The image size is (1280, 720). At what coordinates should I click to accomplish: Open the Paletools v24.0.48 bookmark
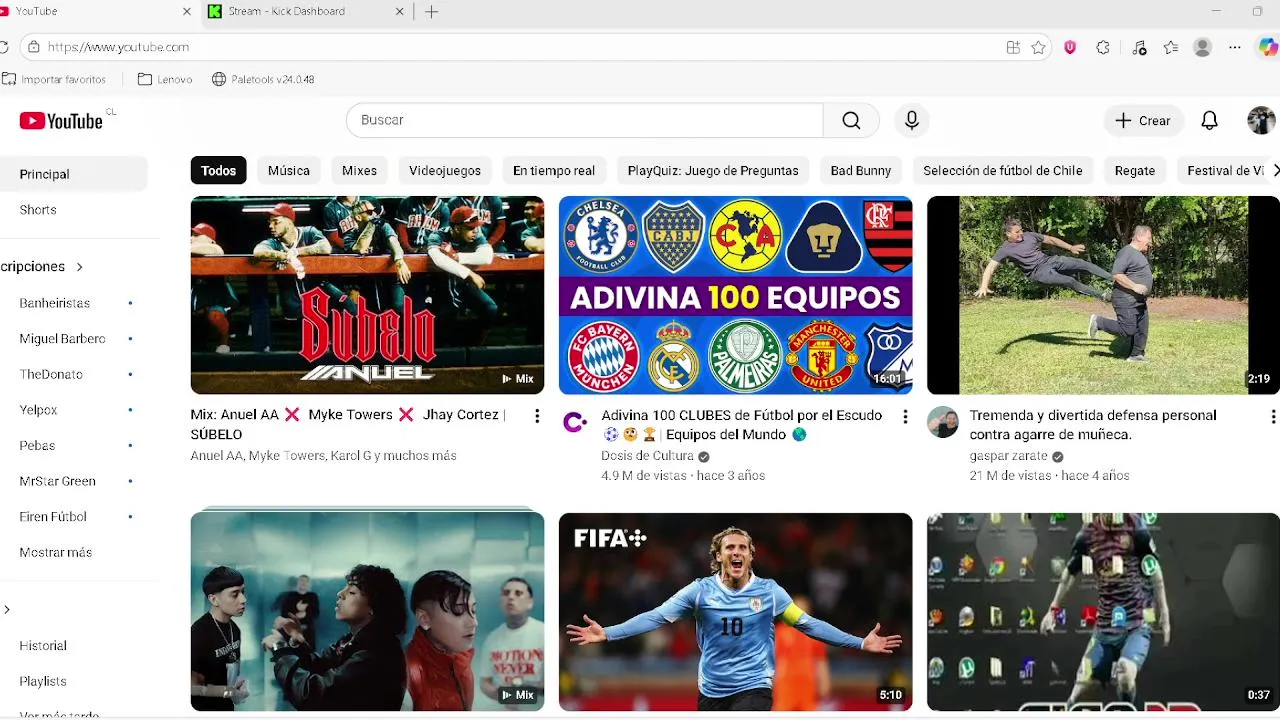(263, 79)
